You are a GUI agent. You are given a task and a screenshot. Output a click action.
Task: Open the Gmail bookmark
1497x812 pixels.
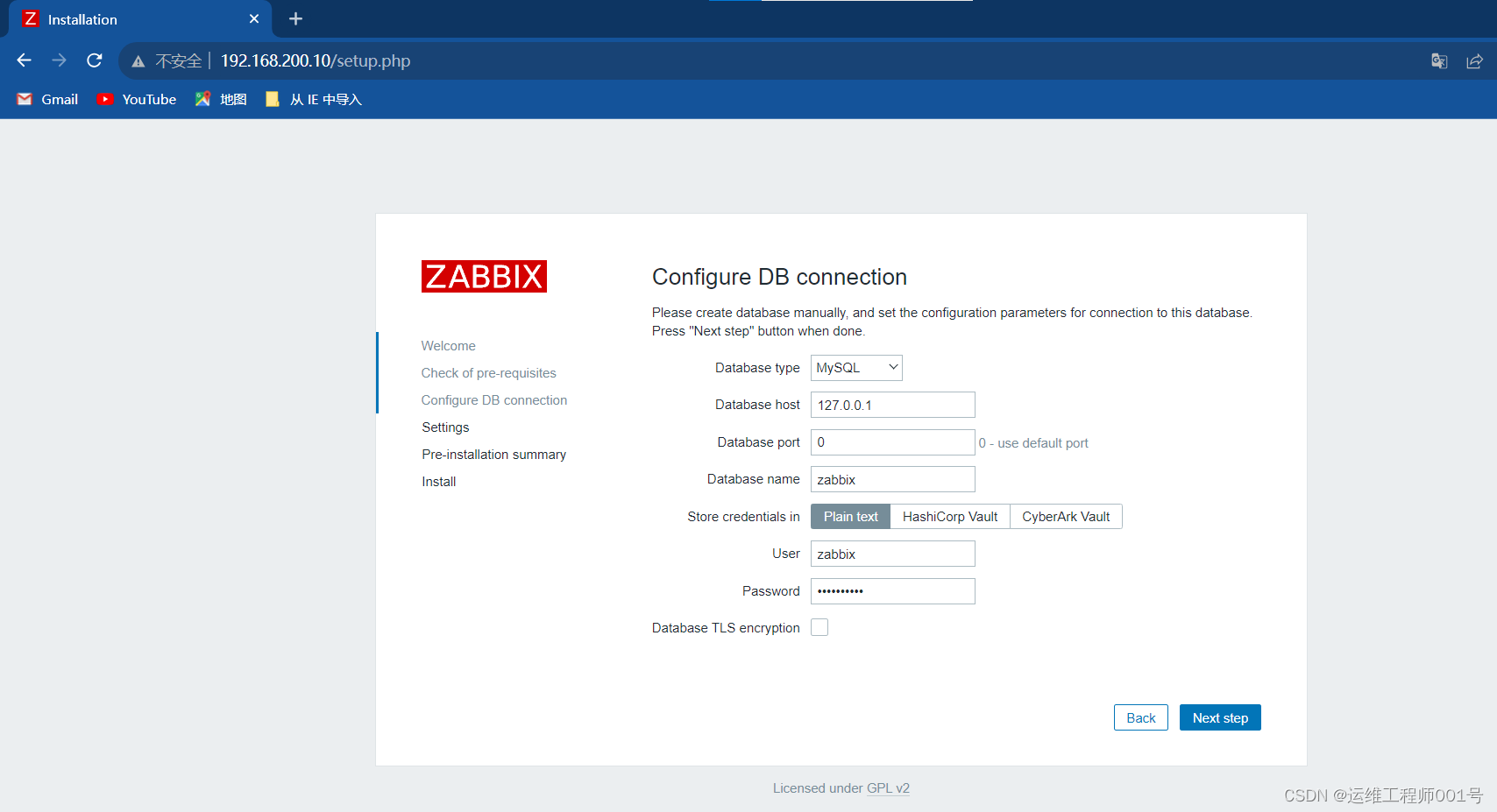pos(47,99)
